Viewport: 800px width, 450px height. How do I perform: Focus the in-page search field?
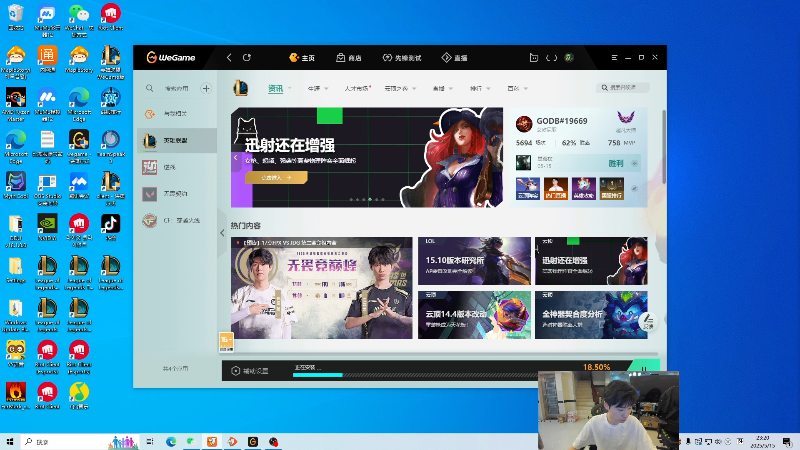[x=622, y=88]
